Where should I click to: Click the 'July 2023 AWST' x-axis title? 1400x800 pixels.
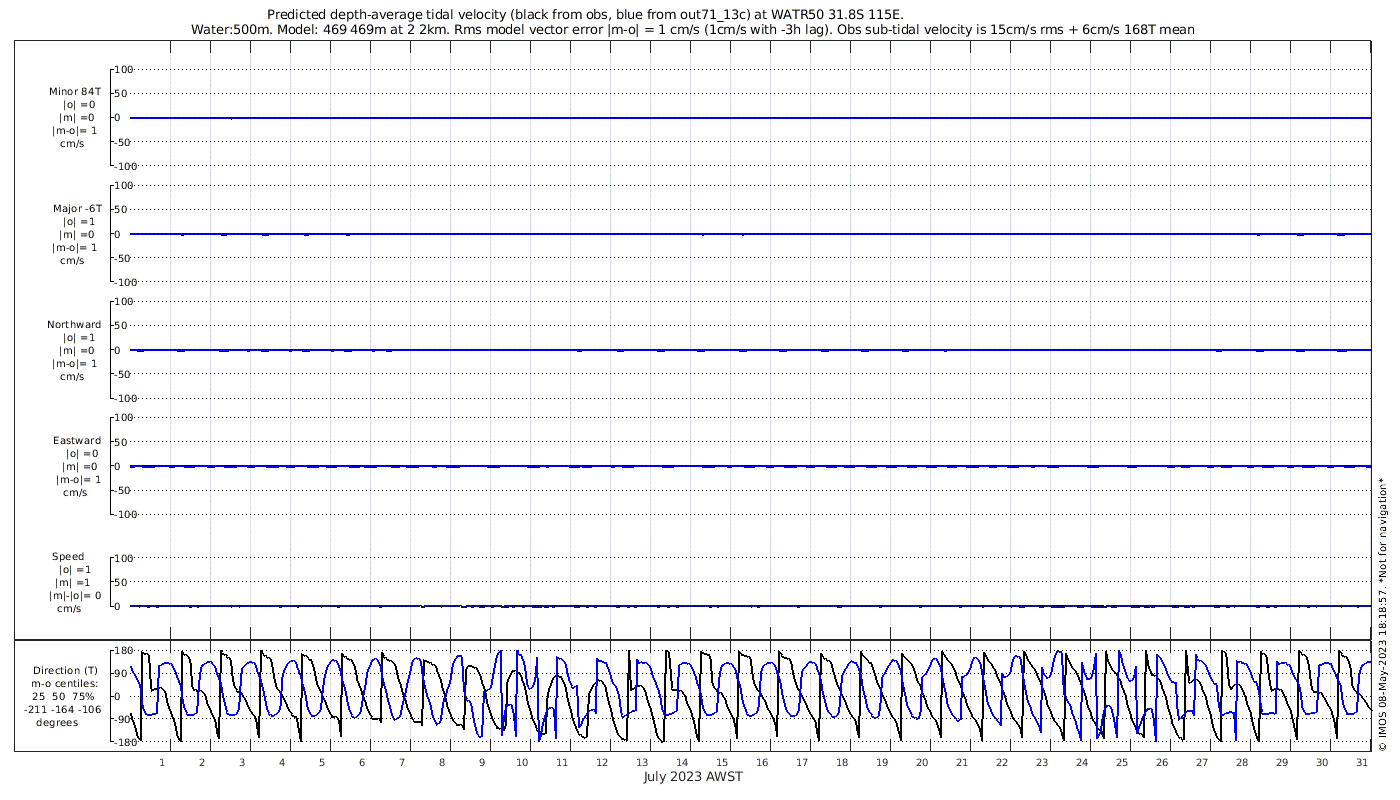(693, 777)
